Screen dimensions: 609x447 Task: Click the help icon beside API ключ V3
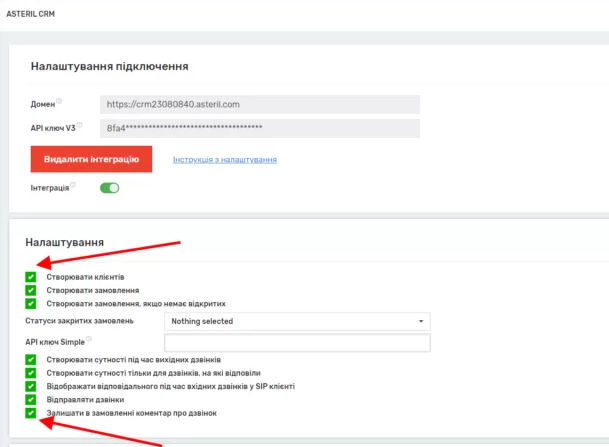tap(79, 126)
